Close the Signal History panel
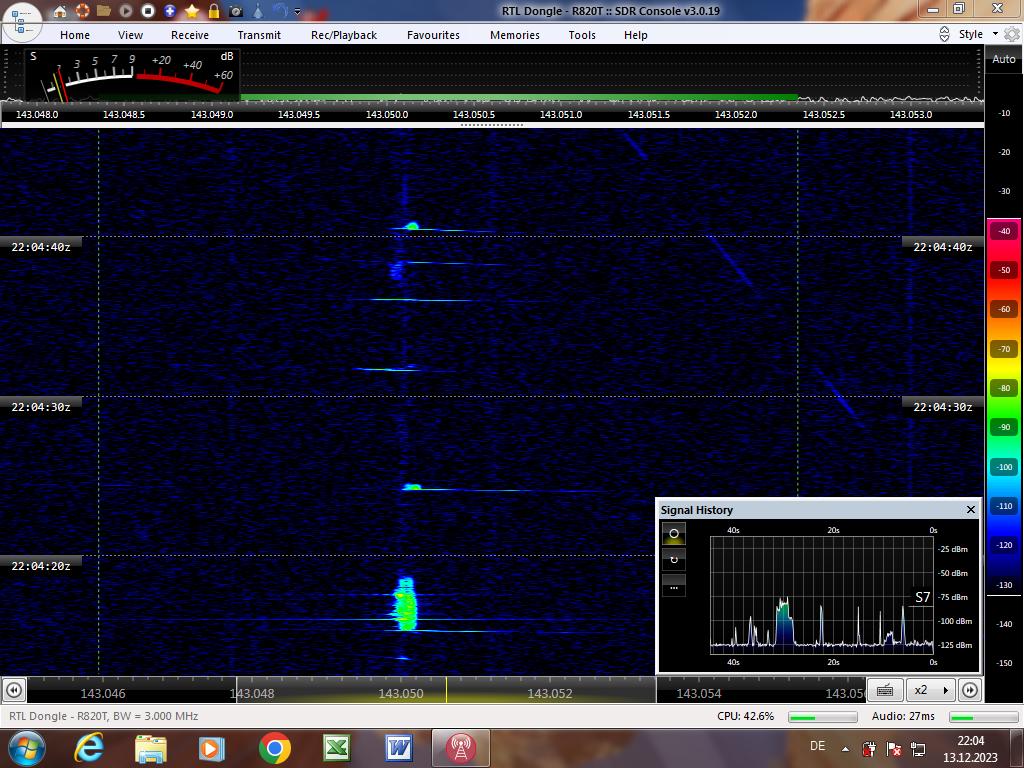This screenshot has width=1024, height=768. coord(970,509)
